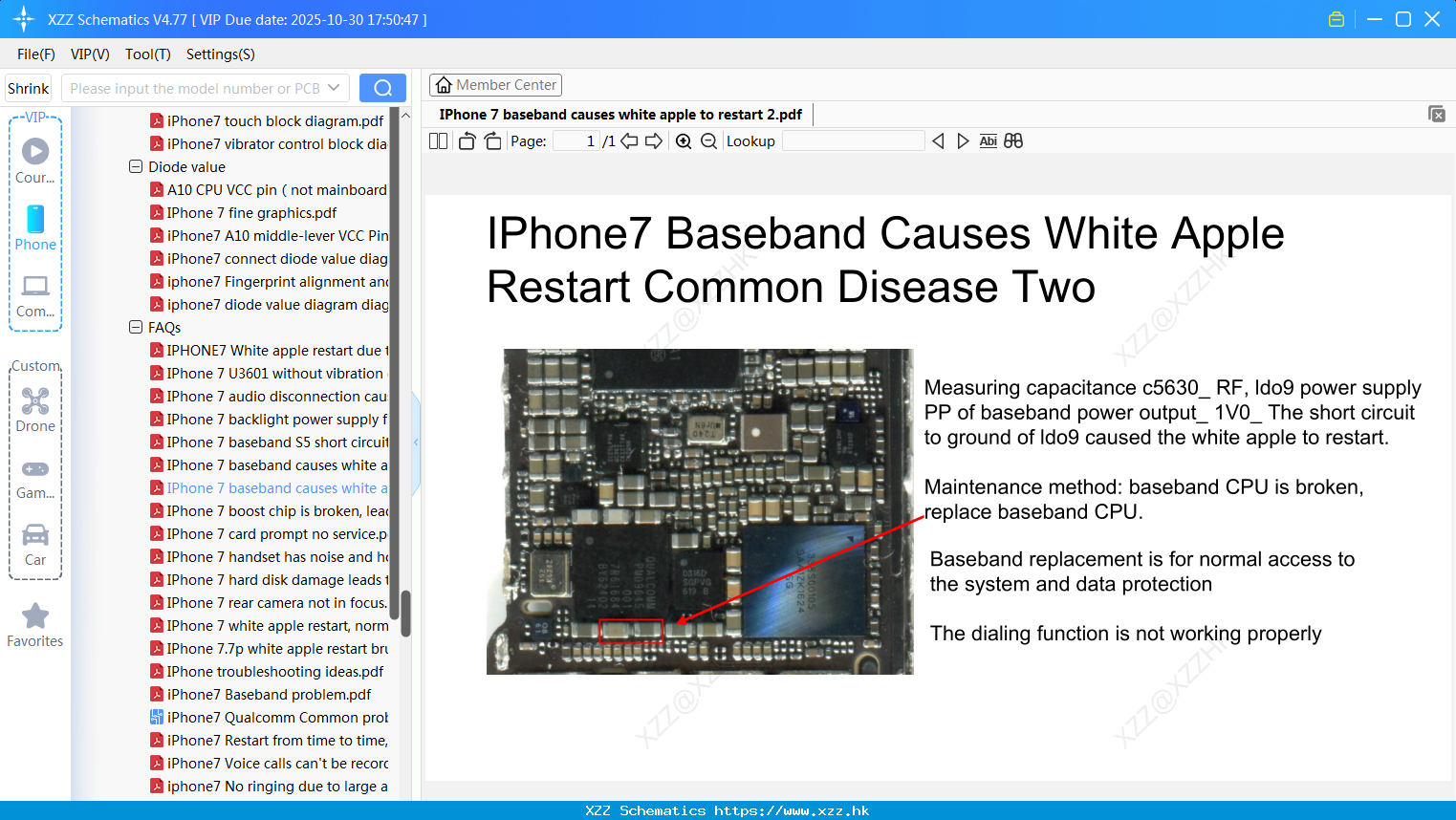Image resolution: width=1456 pixels, height=820 pixels.
Task: Open the Member Center
Action: 495,85
